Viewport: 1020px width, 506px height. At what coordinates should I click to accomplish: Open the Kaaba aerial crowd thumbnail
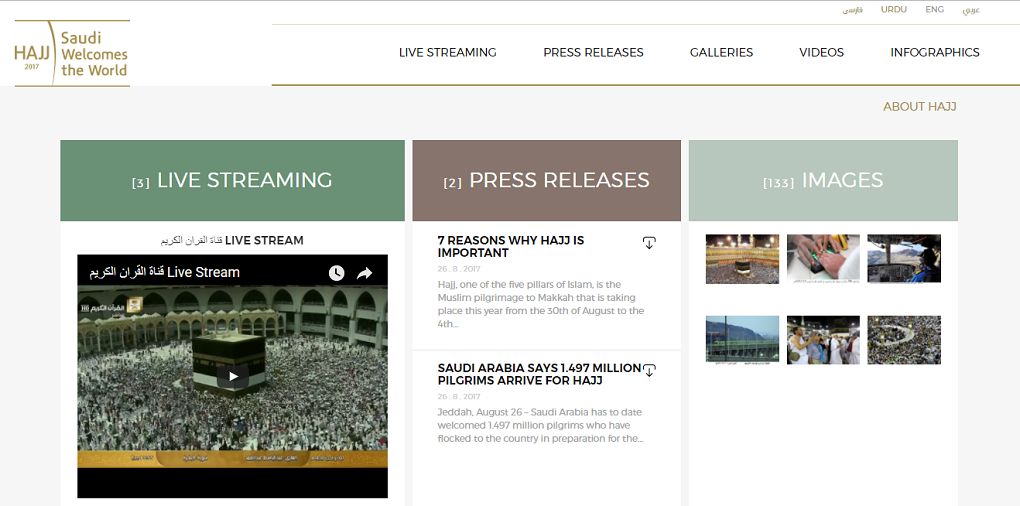tap(742, 259)
